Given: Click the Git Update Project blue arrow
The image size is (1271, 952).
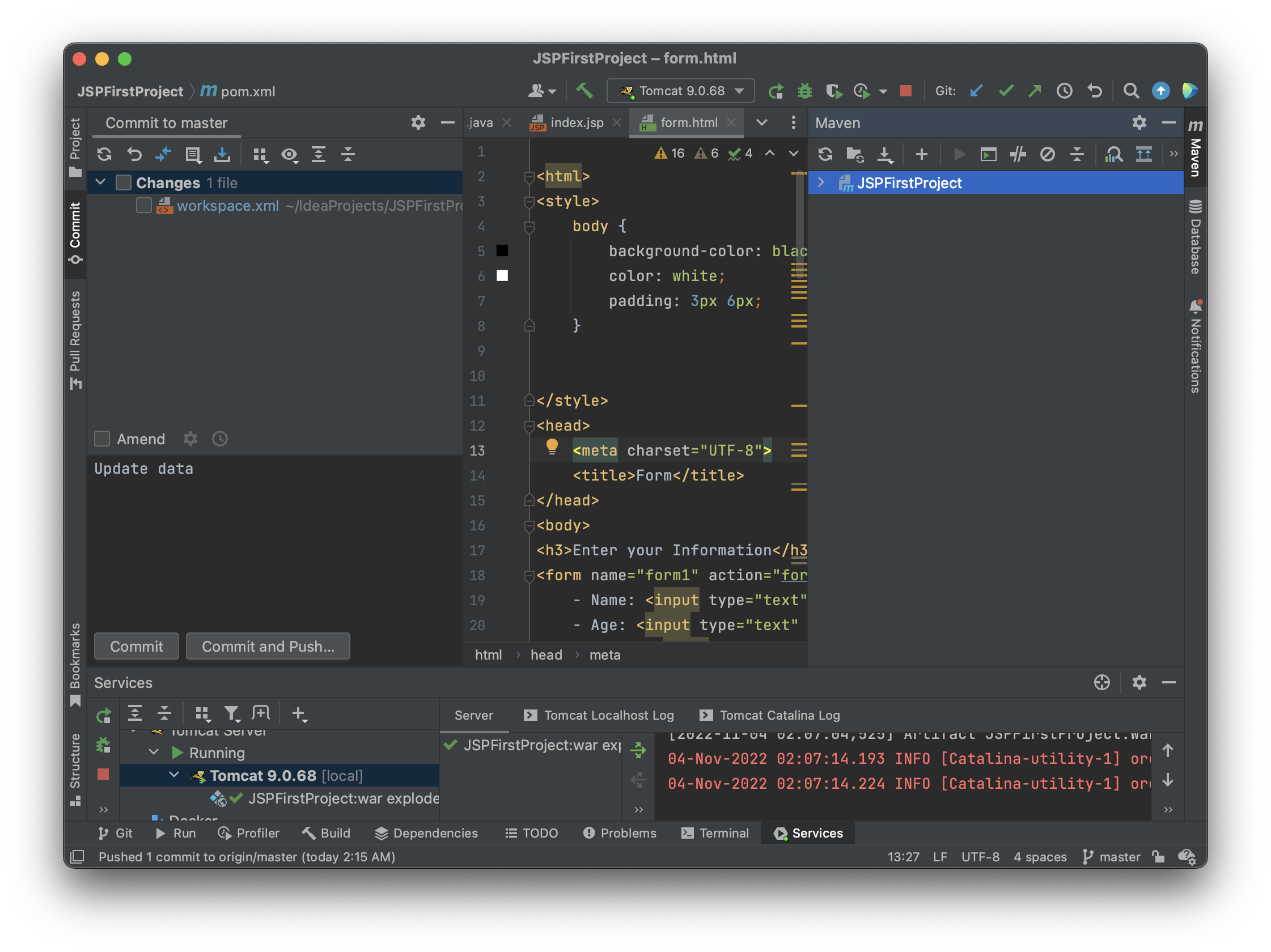Looking at the screenshot, I should tap(976, 91).
